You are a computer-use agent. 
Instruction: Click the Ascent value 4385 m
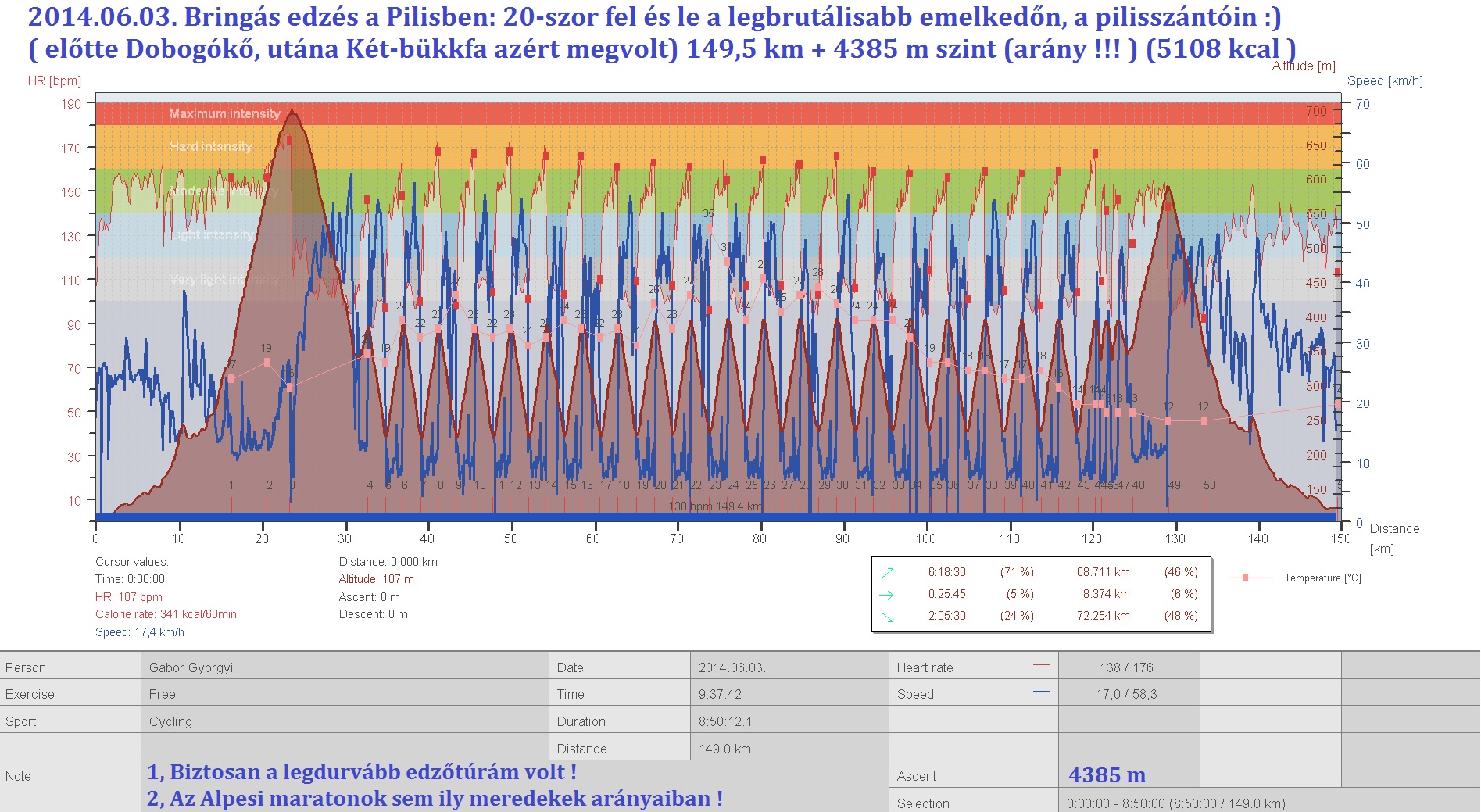coord(1107,775)
